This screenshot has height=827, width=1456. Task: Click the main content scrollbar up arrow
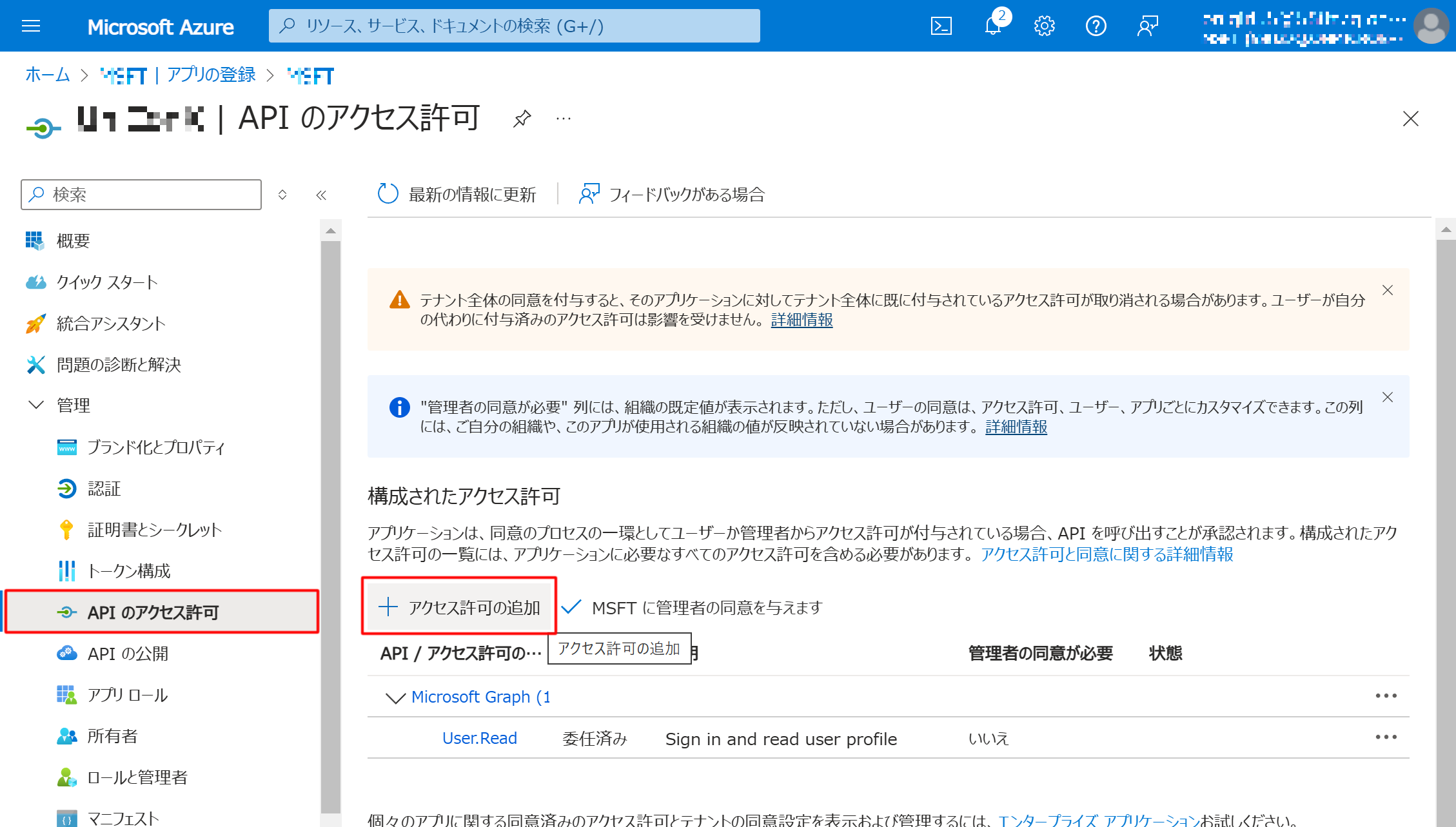pos(1446,229)
